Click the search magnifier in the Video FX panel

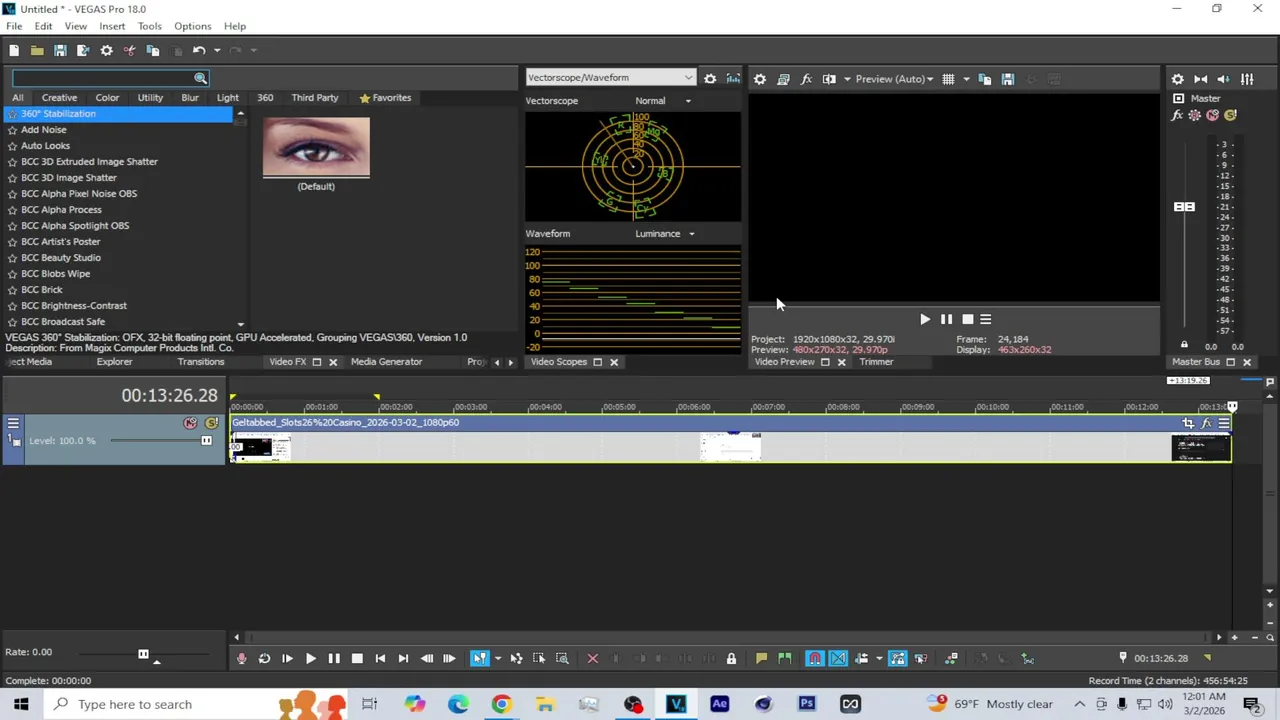[200, 78]
